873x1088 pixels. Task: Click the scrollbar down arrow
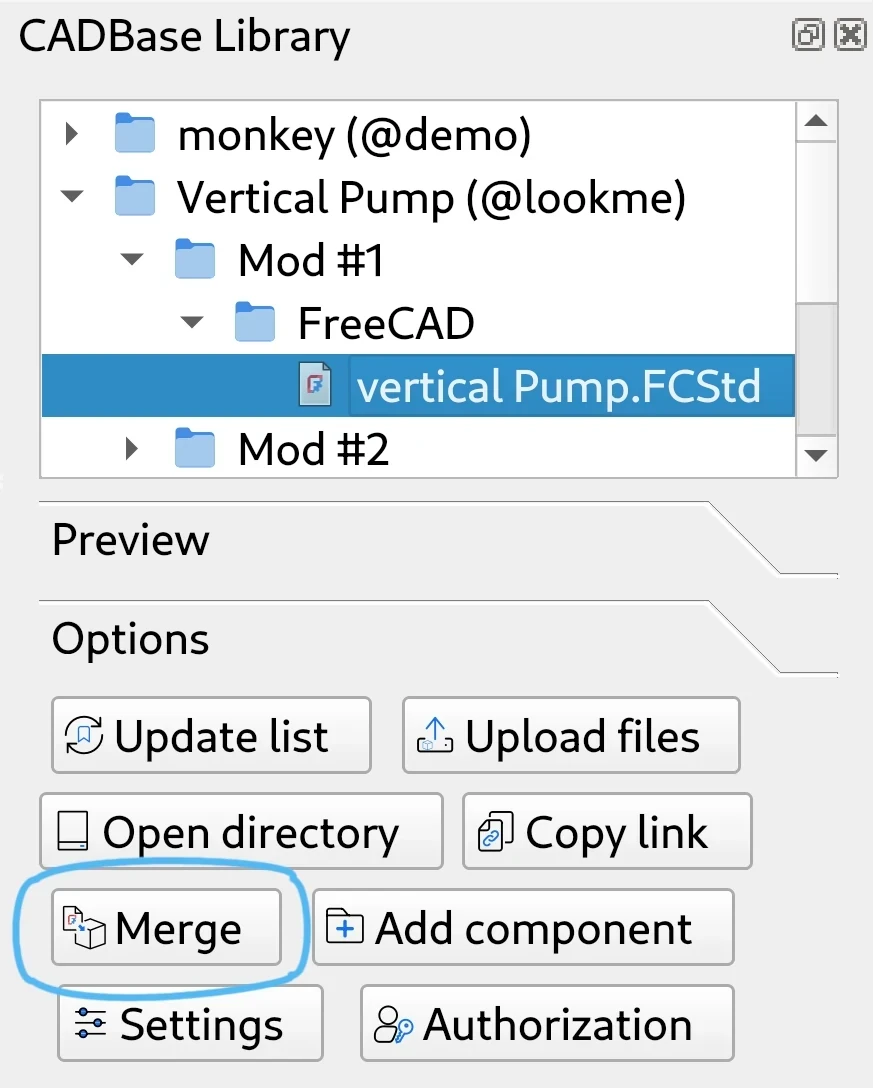click(817, 456)
